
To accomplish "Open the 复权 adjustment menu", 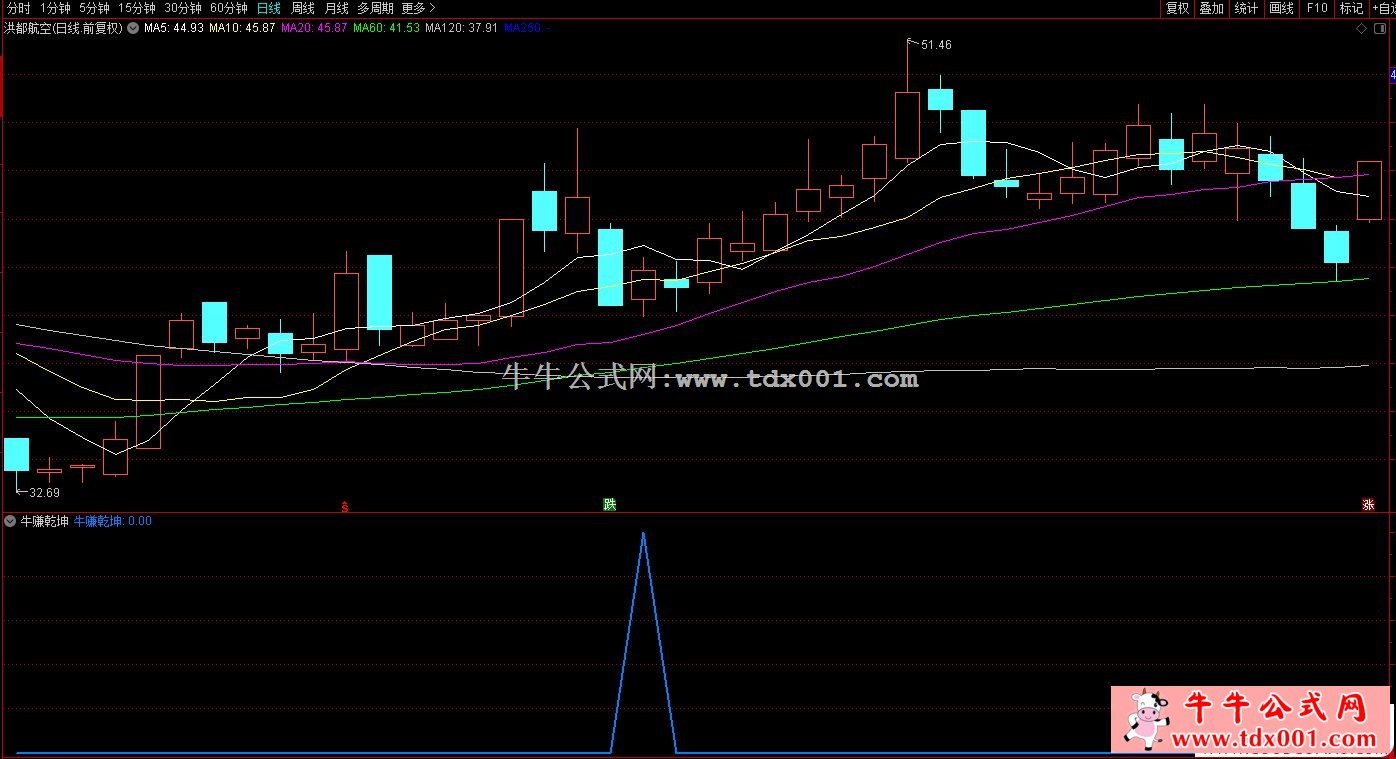I will tap(1178, 8).
